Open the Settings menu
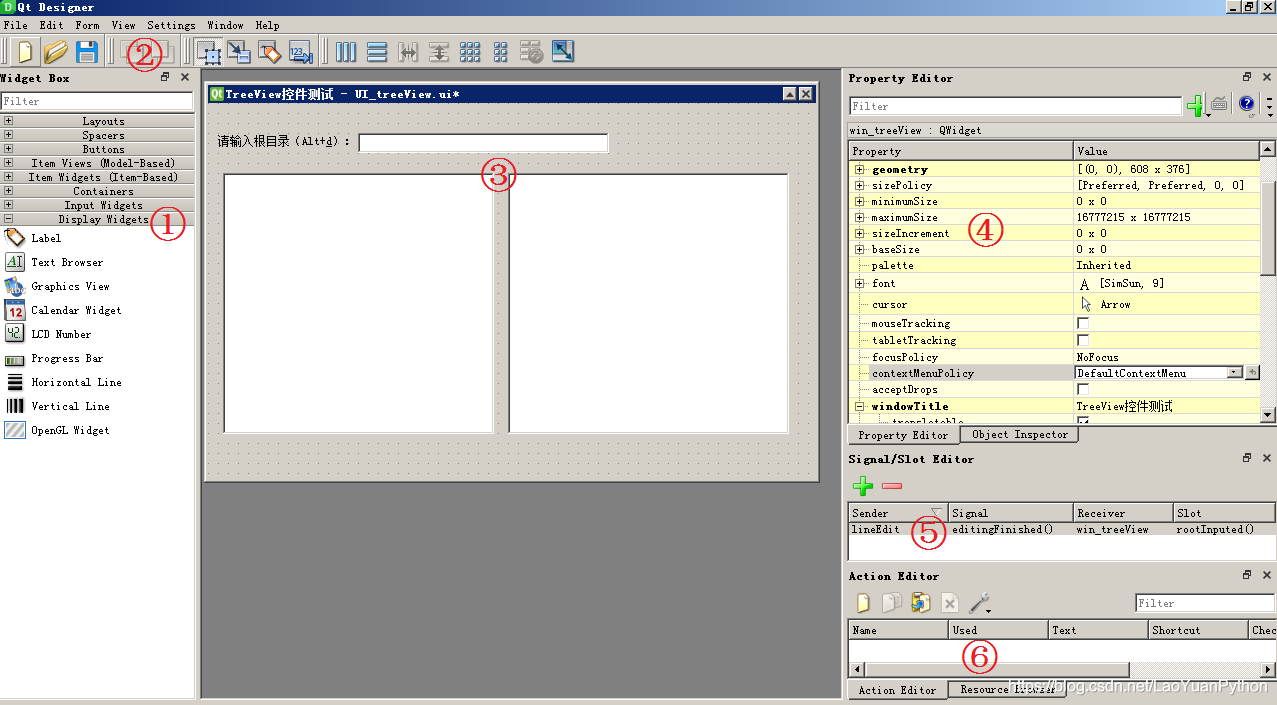Viewport: 1277px width, 705px height. 171,25
